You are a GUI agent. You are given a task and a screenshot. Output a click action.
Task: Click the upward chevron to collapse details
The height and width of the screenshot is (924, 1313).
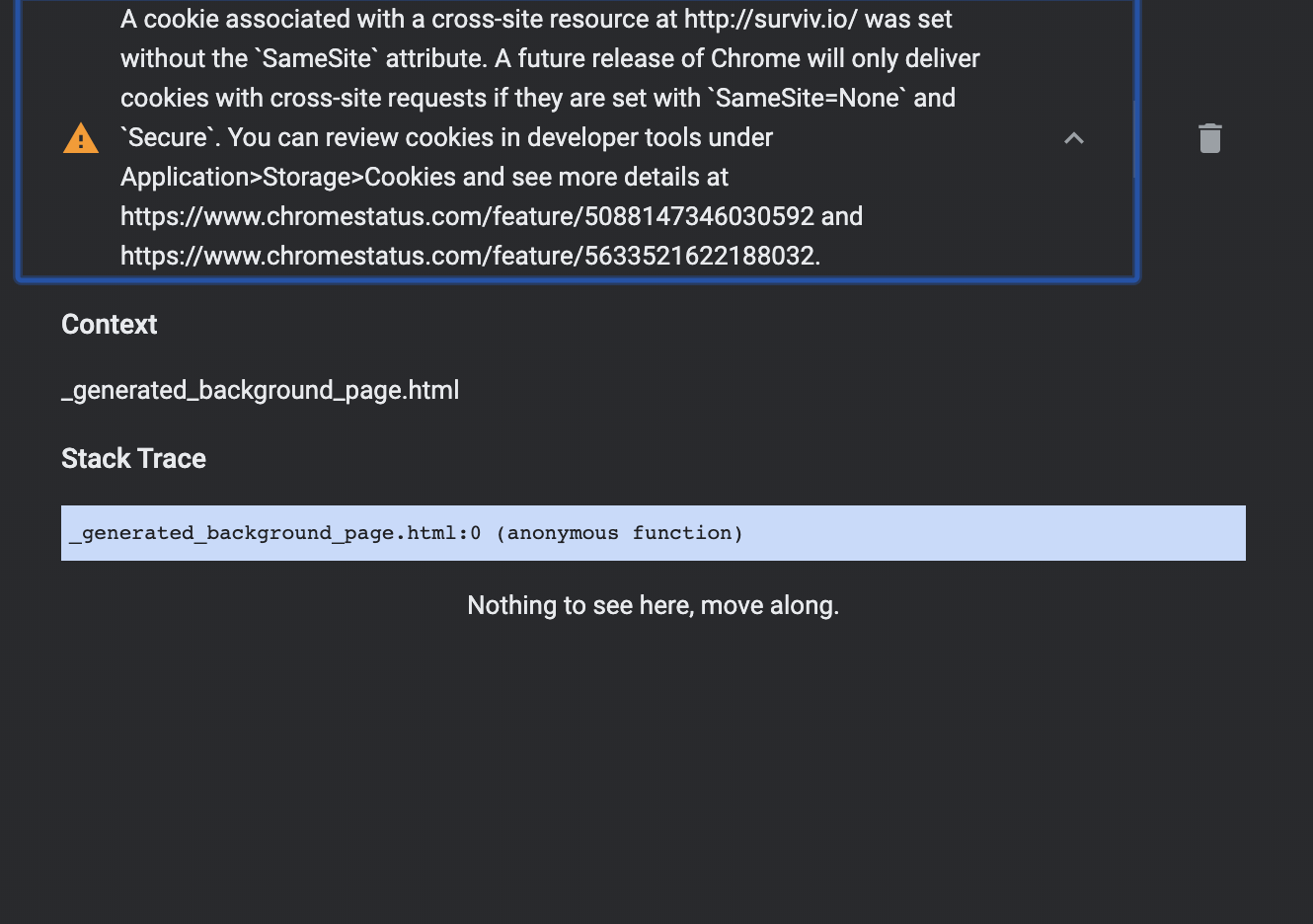click(1073, 138)
